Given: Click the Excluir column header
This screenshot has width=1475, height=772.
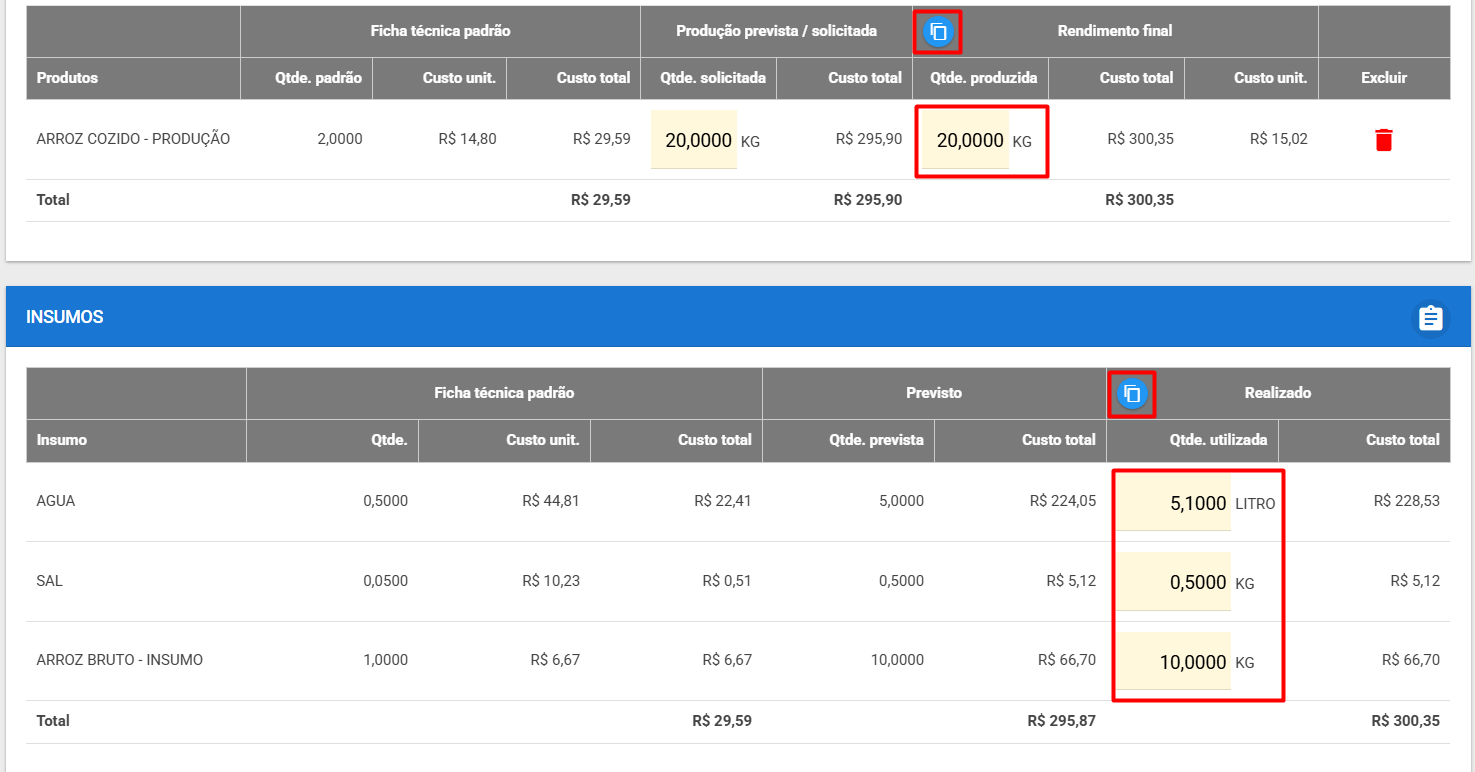Looking at the screenshot, I should point(1384,78).
